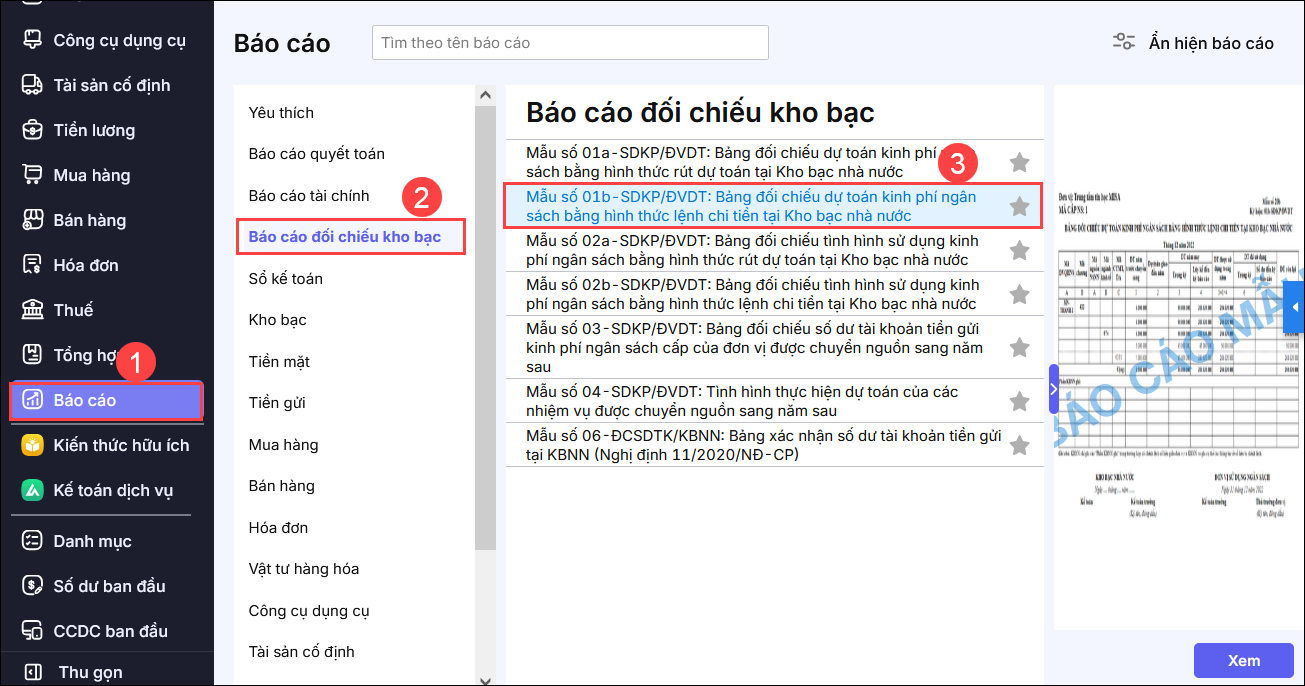The height and width of the screenshot is (686, 1305).
Task: Click the Thuế bank building icon
Action: coord(33,310)
